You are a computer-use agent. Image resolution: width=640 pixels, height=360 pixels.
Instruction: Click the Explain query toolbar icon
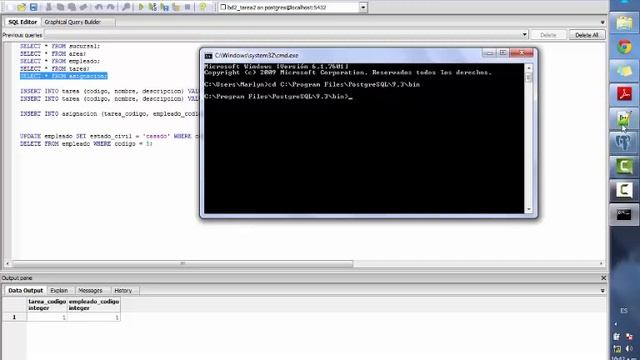(176, 7)
